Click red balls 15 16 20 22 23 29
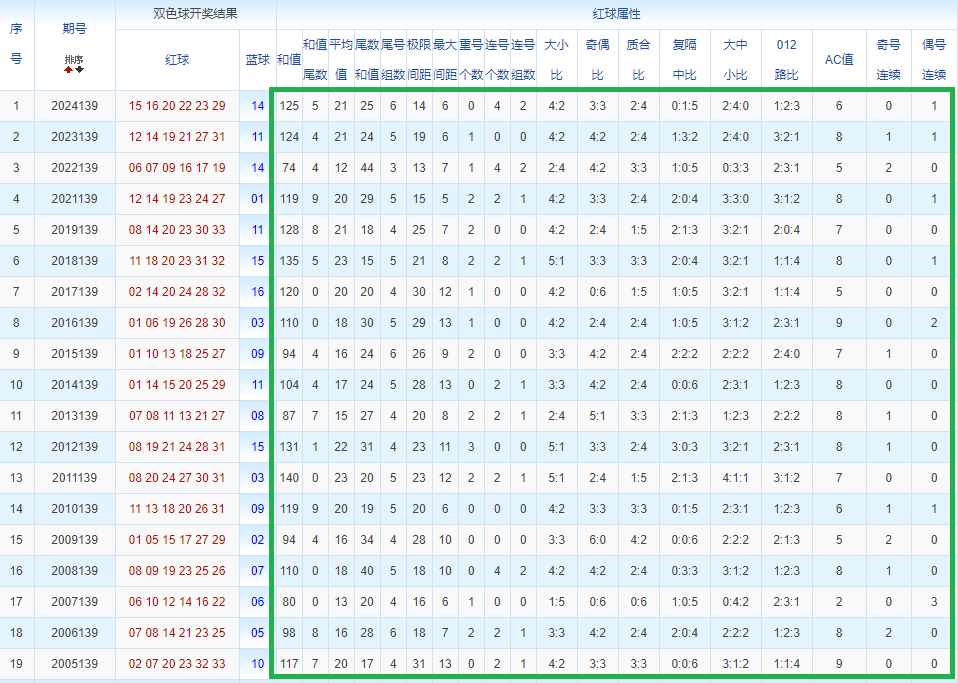The width and height of the screenshot is (958, 683). (177, 106)
